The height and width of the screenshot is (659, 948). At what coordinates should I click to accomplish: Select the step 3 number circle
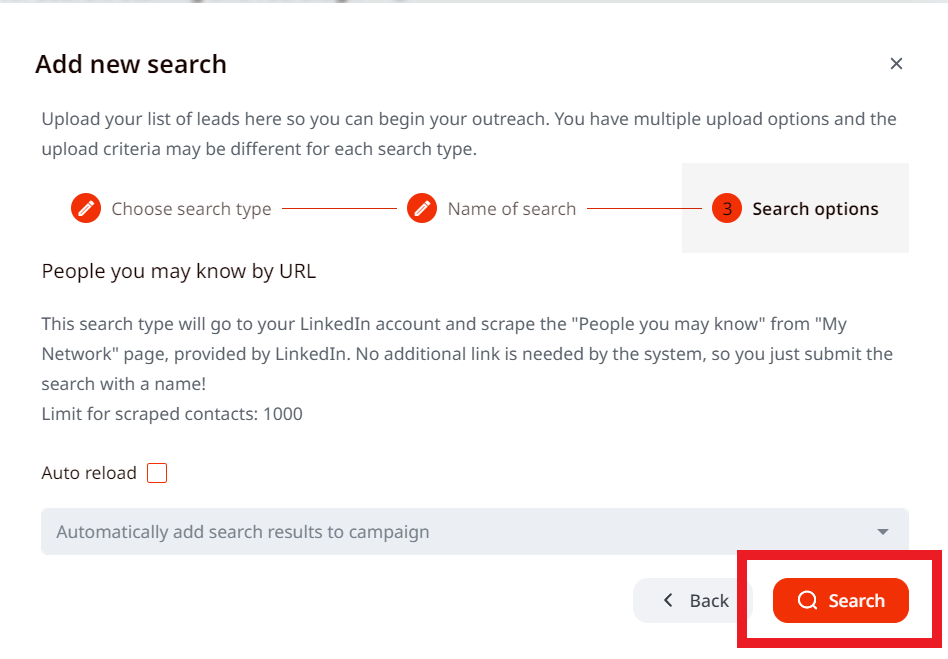727,209
